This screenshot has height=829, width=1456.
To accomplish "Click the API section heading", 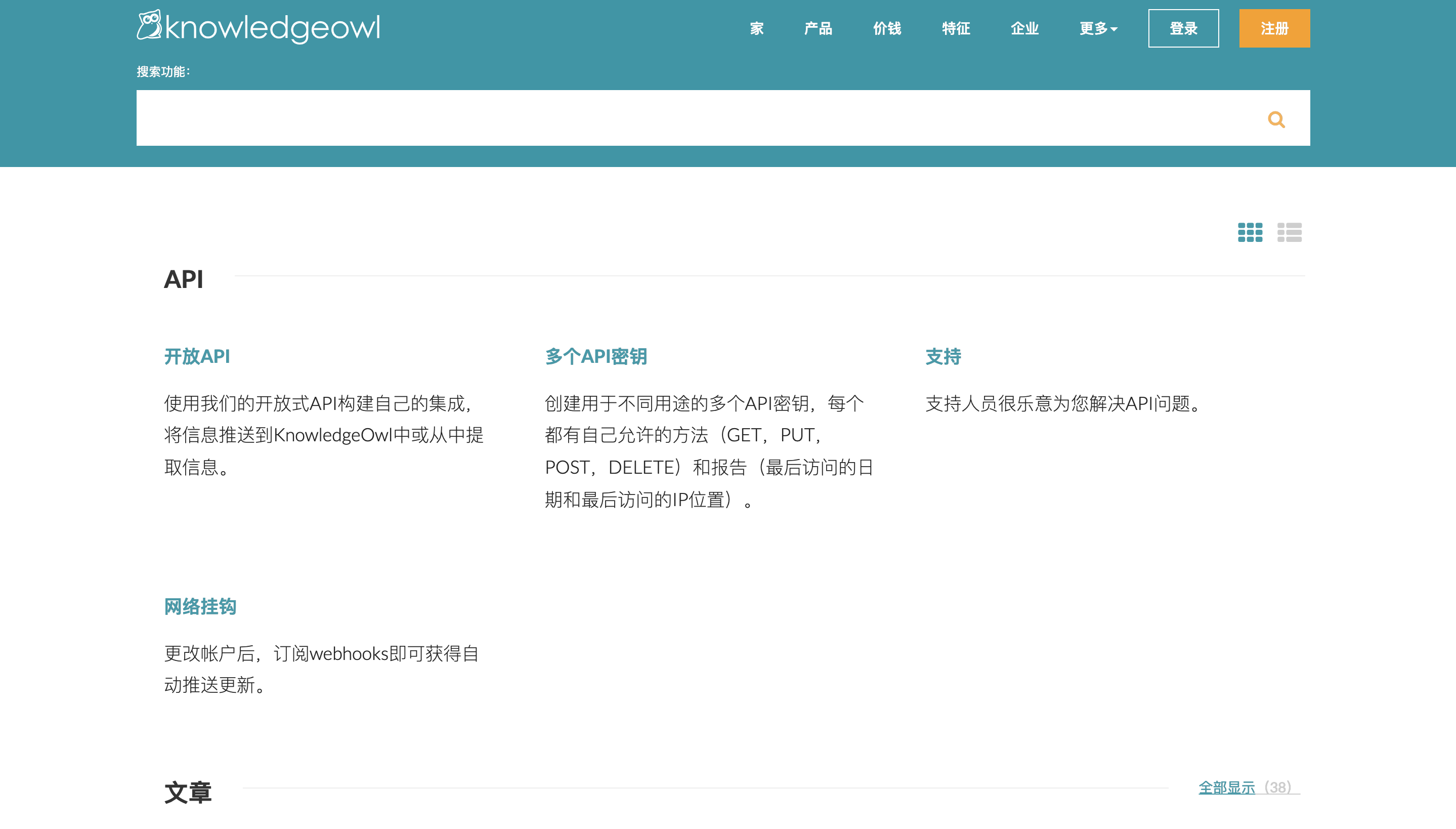I will point(183,279).
